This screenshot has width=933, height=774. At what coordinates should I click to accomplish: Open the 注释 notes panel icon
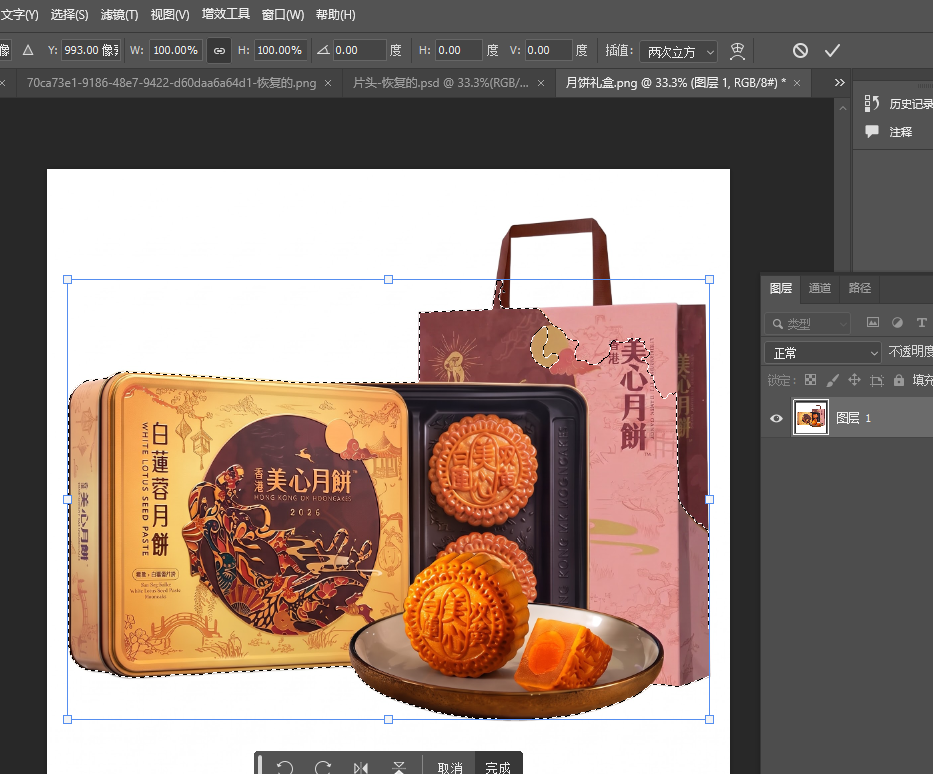tap(872, 131)
